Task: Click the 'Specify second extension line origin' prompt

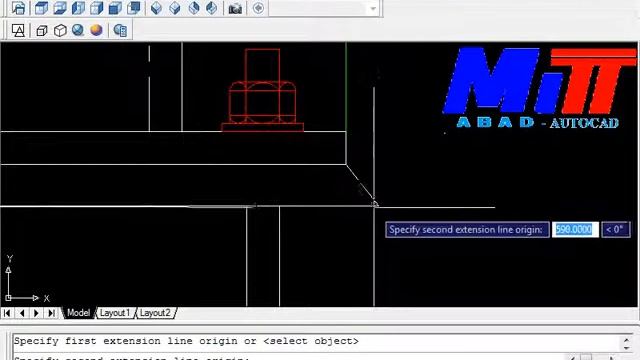Action: [x=467, y=229]
